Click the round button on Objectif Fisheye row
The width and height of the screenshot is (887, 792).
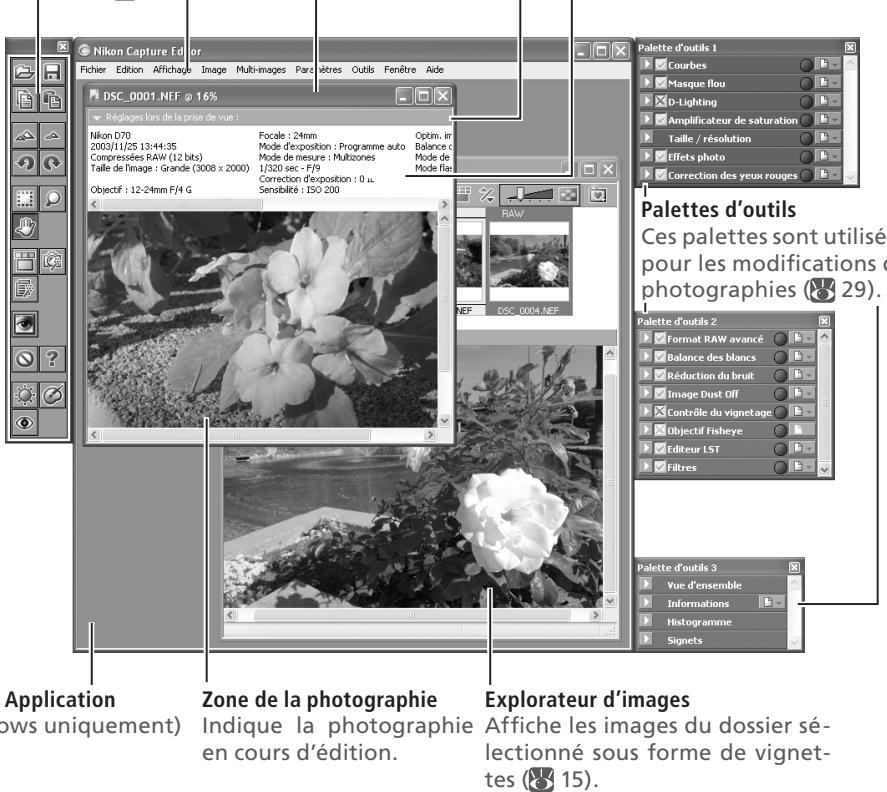780,431
